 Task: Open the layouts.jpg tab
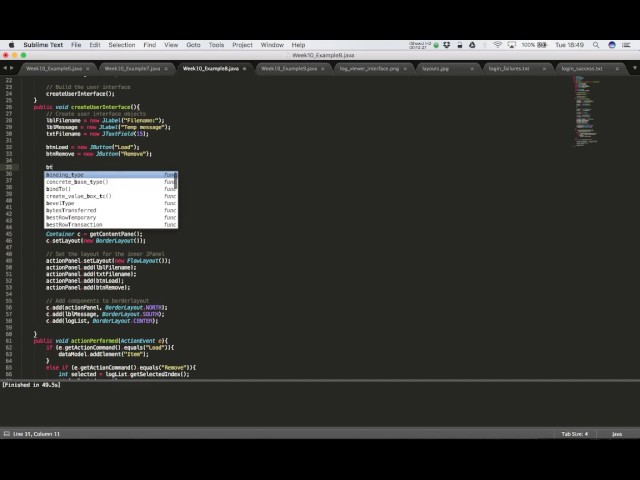(x=435, y=69)
